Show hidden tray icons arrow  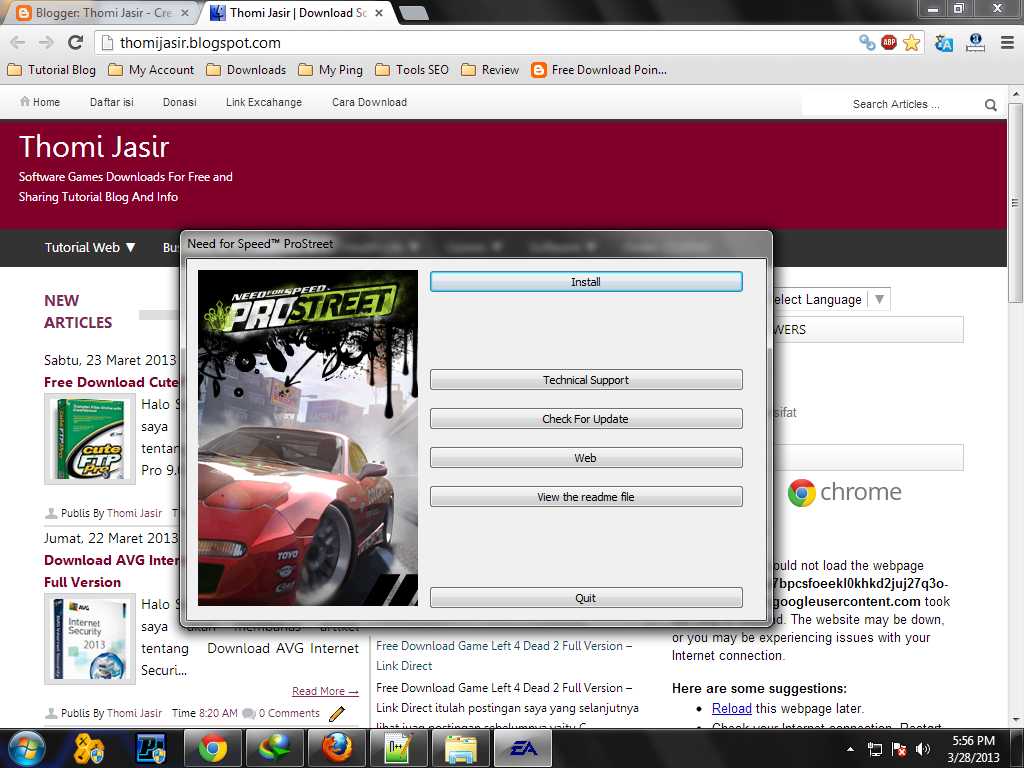pos(850,749)
